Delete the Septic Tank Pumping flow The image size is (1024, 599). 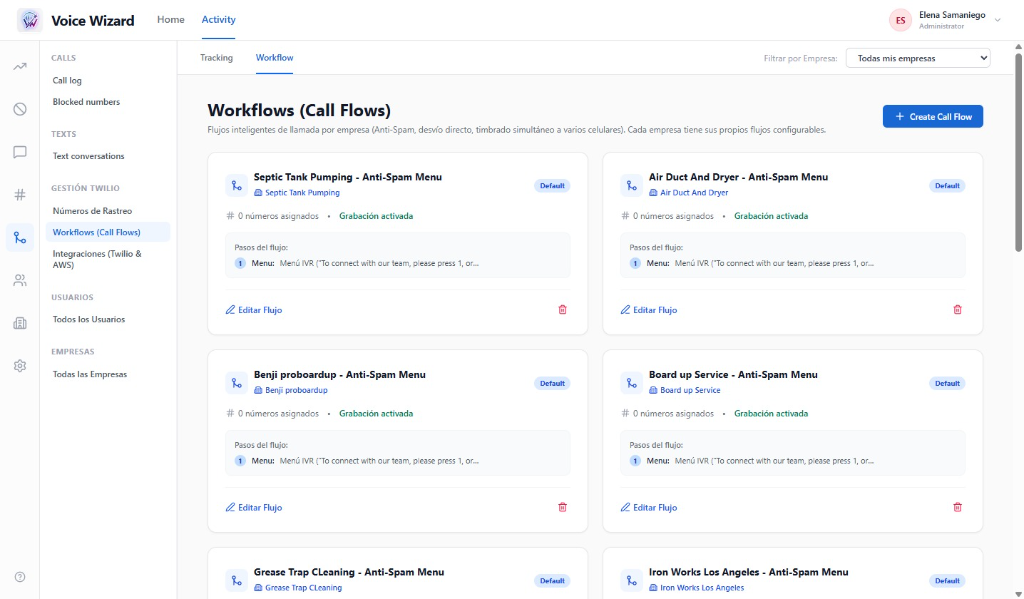[562, 310]
